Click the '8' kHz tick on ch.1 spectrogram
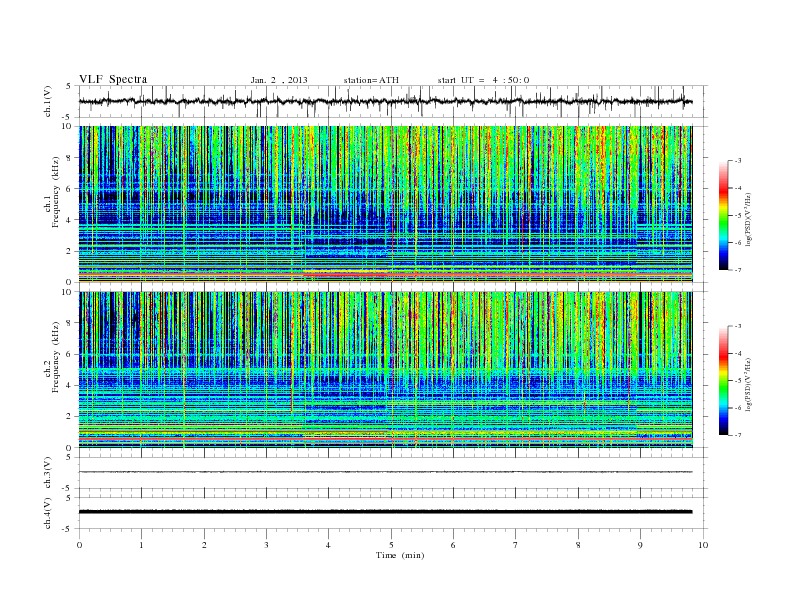The height and width of the screenshot is (612, 792). coord(70,158)
